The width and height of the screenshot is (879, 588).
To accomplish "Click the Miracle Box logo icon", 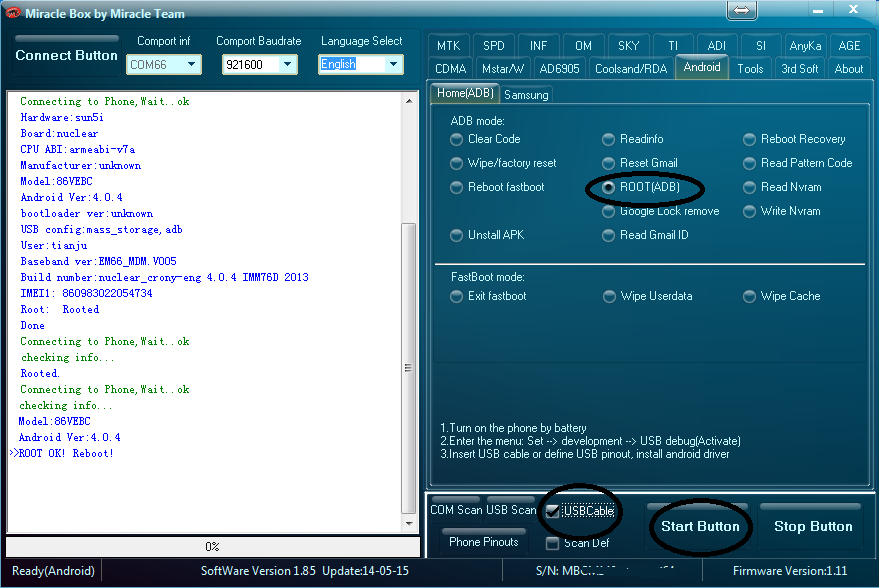I will tap(12, 12).
